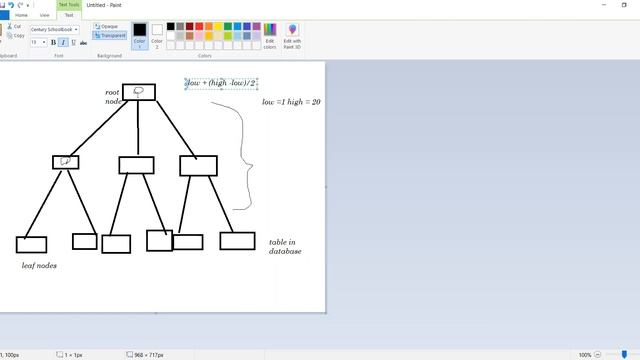
Task: Toggle Strikethrough text formatting
Action: (83, 42)
